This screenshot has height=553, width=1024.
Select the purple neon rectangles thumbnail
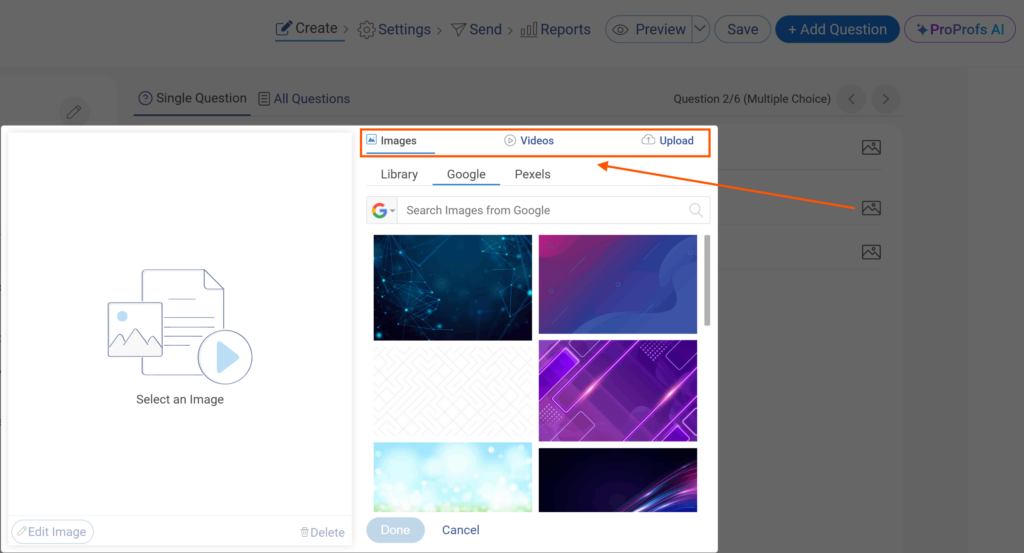click(618, 390)
